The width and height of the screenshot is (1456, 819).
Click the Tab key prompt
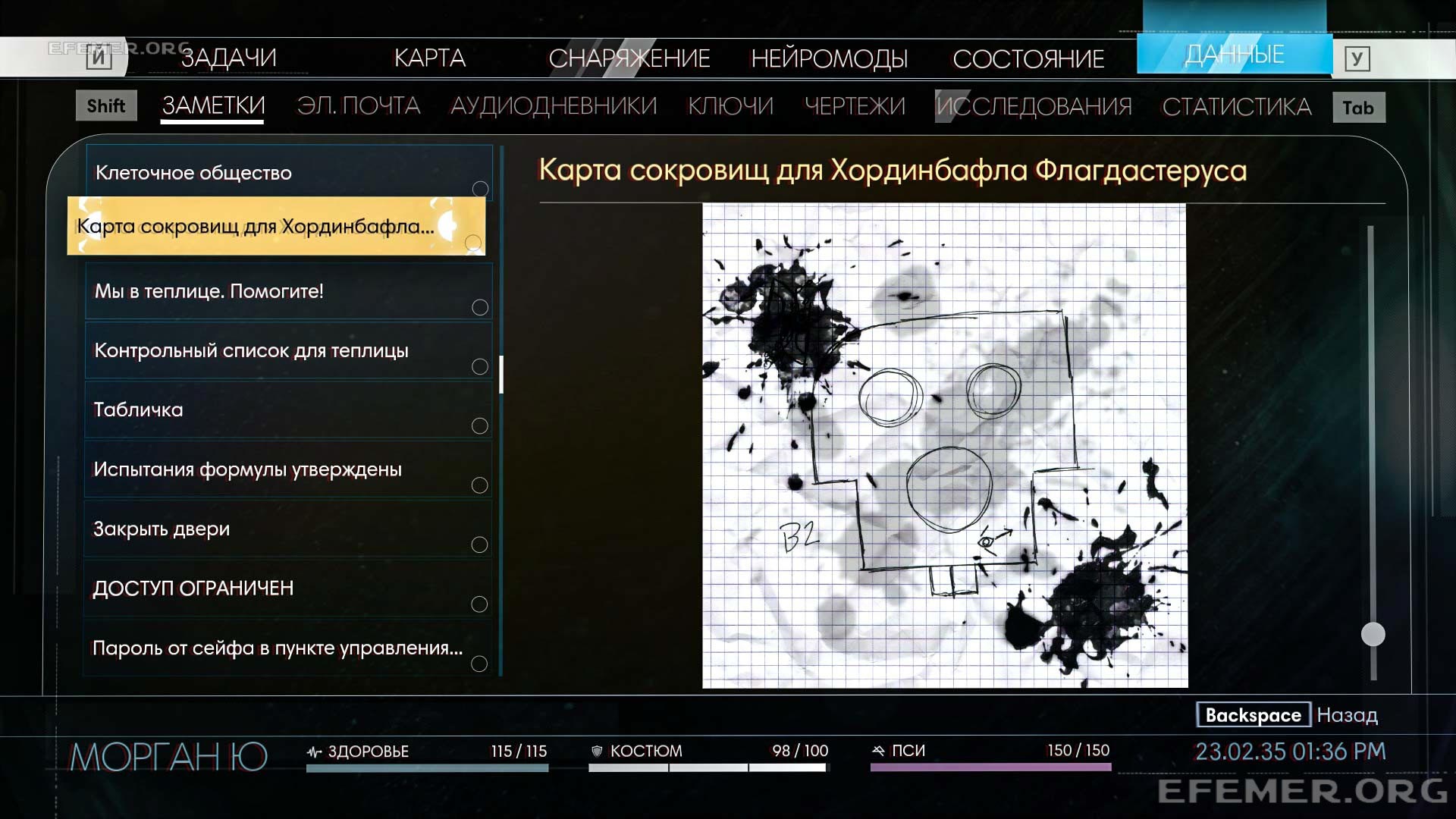click(x=1358, y=108)
